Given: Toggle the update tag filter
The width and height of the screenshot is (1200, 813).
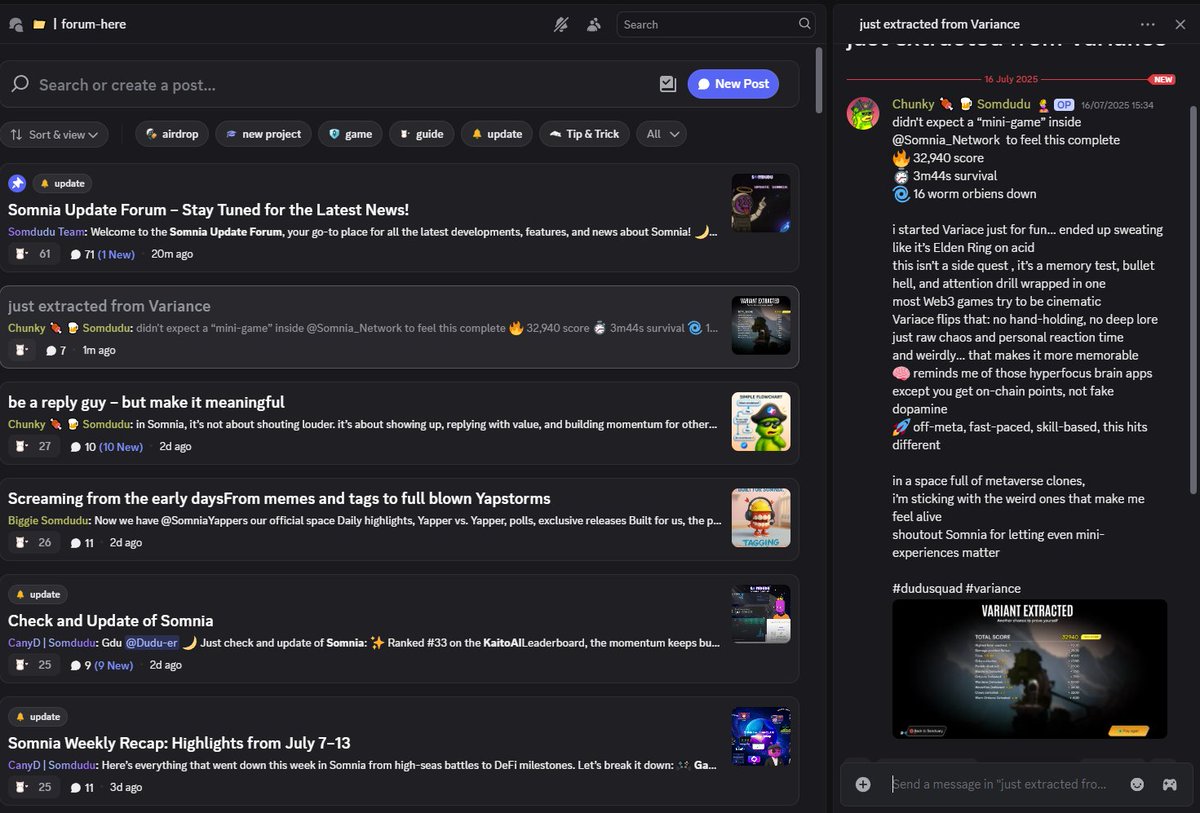Looking at the screenshot, I should [x=496, y=133].
